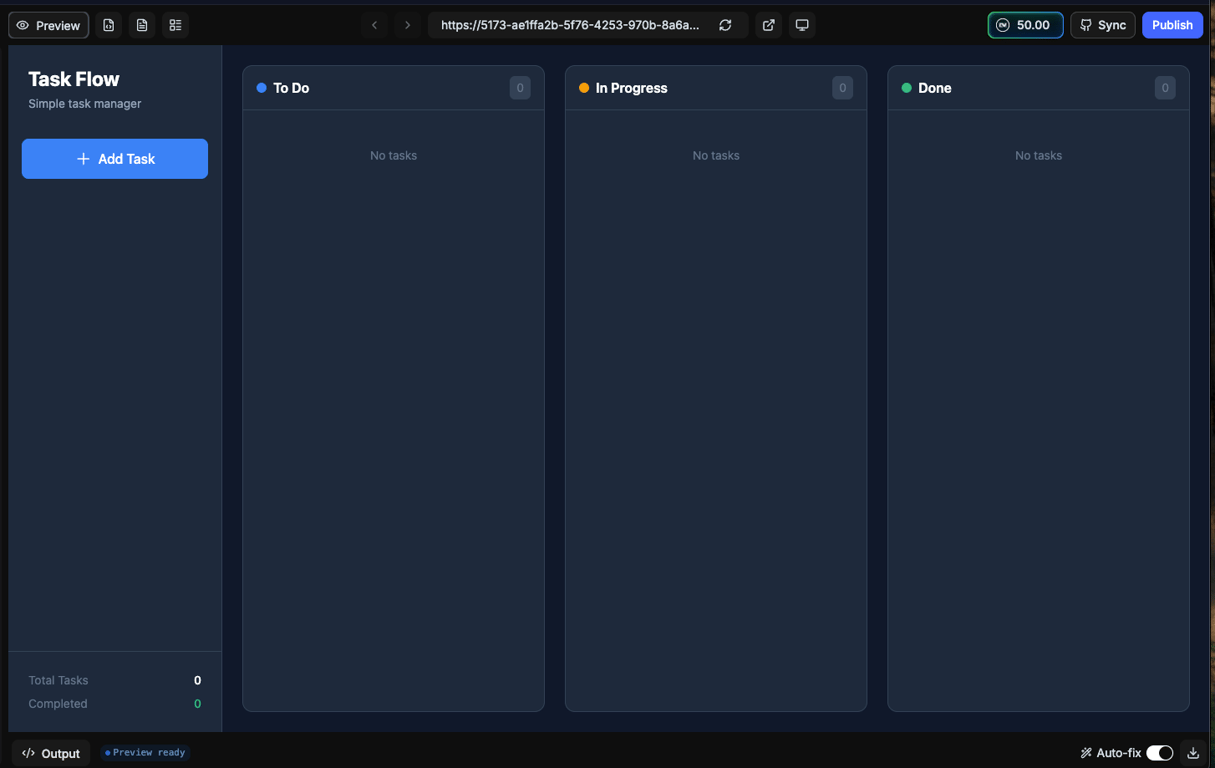Publish the project
Image resolution: width=1215 pixels, height=768 pixels.
click(x=1172, y=25)
